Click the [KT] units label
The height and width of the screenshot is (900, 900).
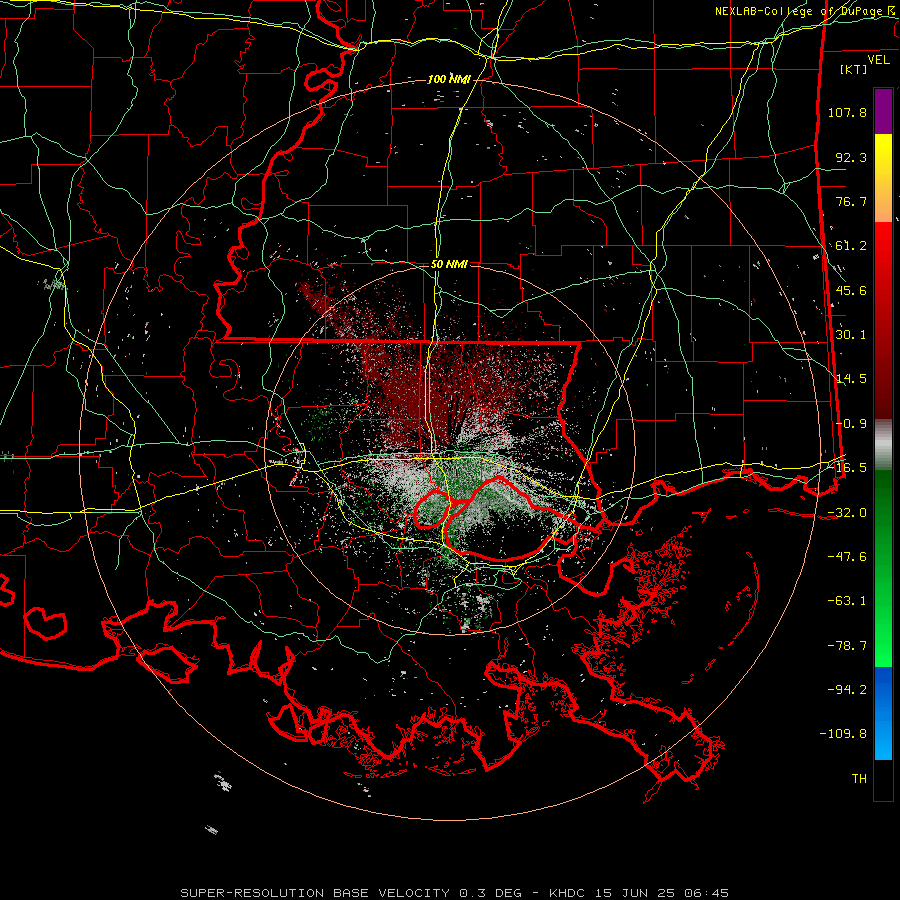pos(854,69)
